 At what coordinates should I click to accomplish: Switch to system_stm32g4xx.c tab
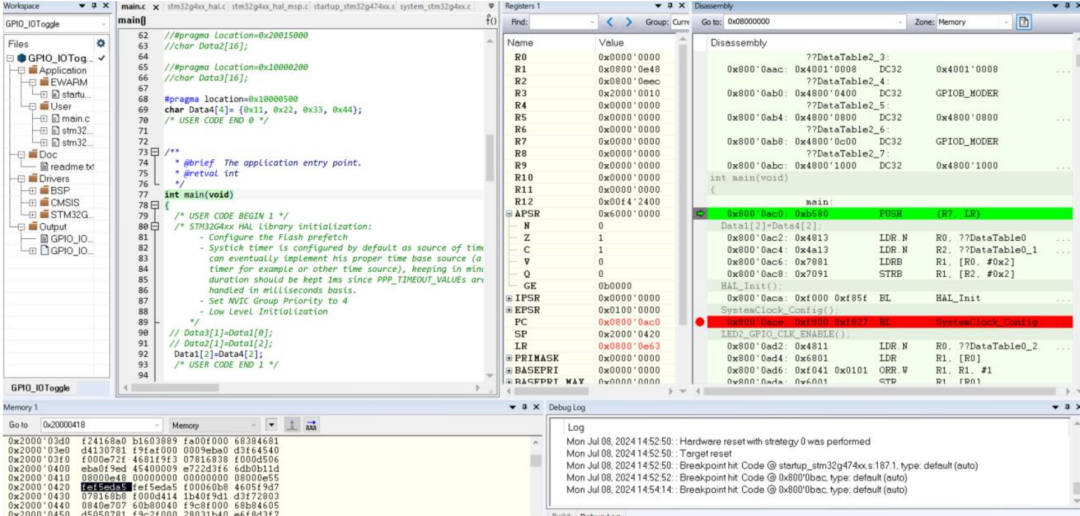coord(435,7)
